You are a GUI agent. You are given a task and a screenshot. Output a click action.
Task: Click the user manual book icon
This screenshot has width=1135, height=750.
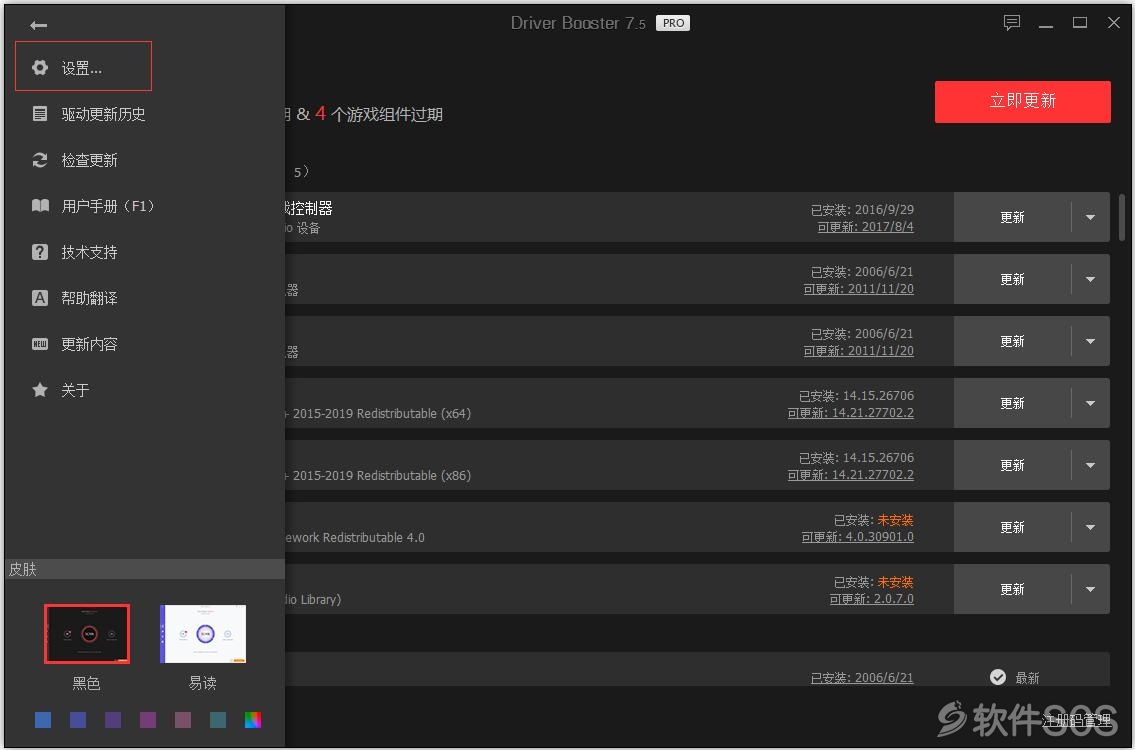[40, 206]
